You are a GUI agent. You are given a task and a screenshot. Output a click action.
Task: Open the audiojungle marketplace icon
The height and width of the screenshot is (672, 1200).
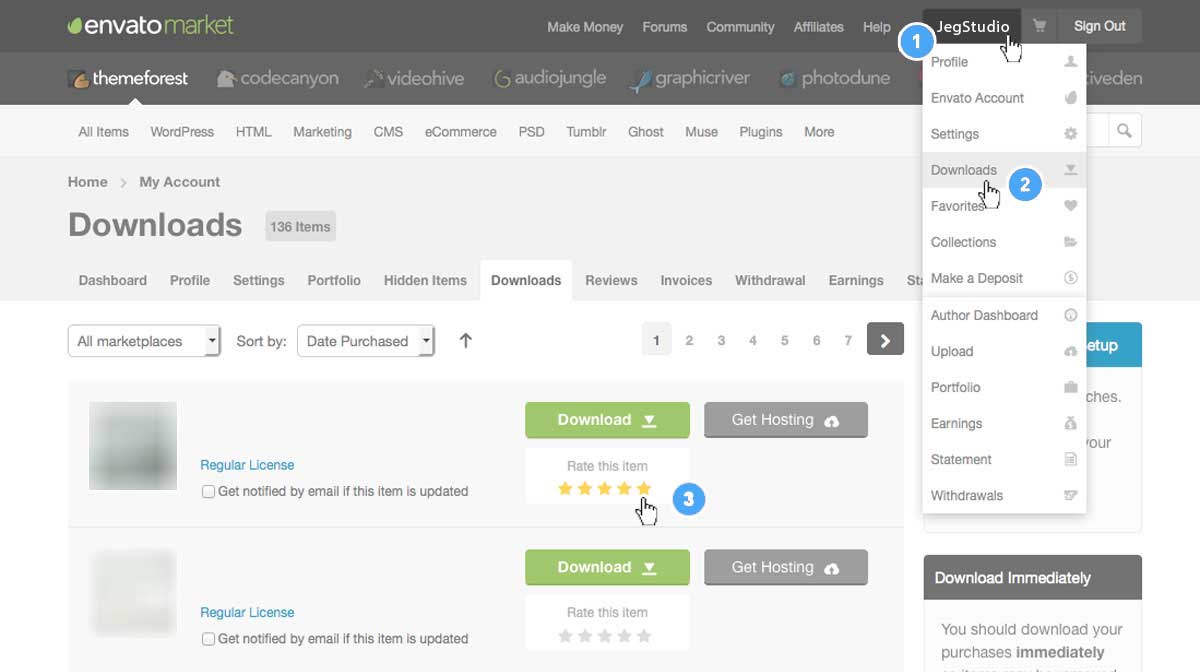(503, 79)
